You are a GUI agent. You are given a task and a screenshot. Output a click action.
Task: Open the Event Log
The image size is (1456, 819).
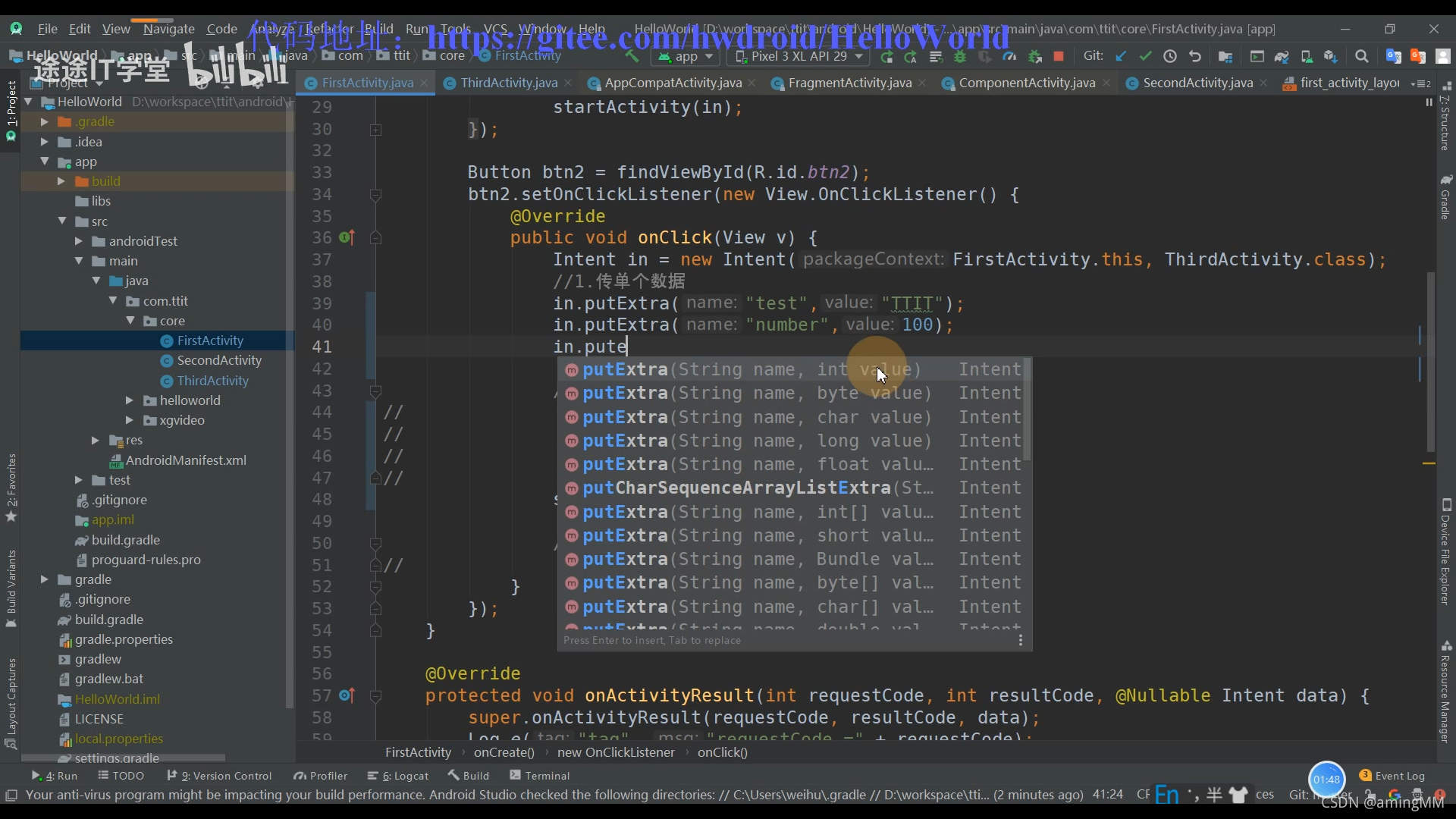[x=1392, y=776]
